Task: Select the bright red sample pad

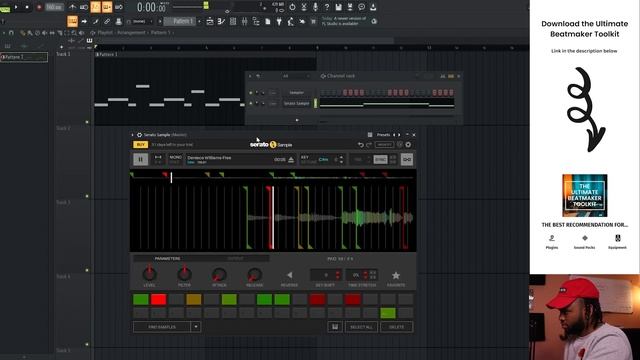Action: click(158, 299)
